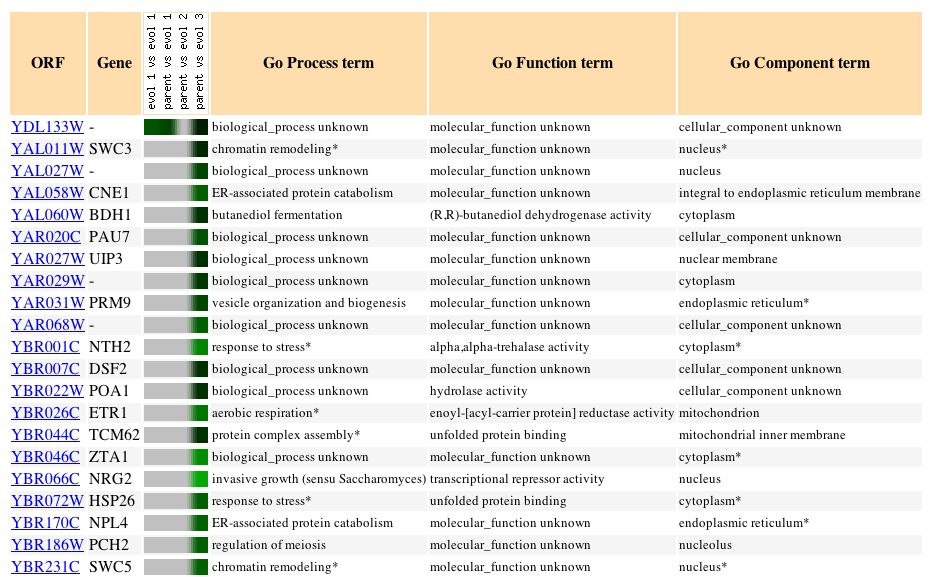
Task: Click the bright green heatmap for NRG2
Action: [x=176, y=479]
